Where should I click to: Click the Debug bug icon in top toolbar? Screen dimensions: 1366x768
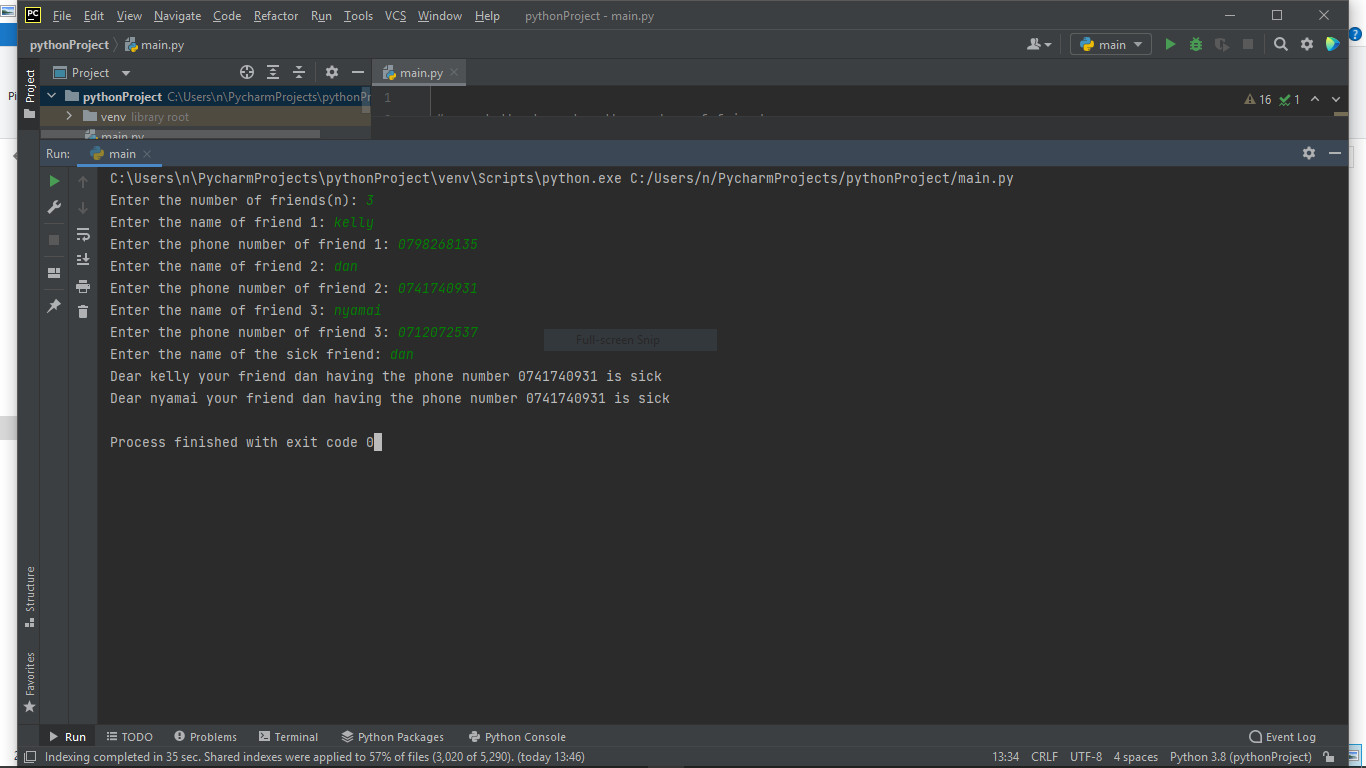[x=1196, y=44]
